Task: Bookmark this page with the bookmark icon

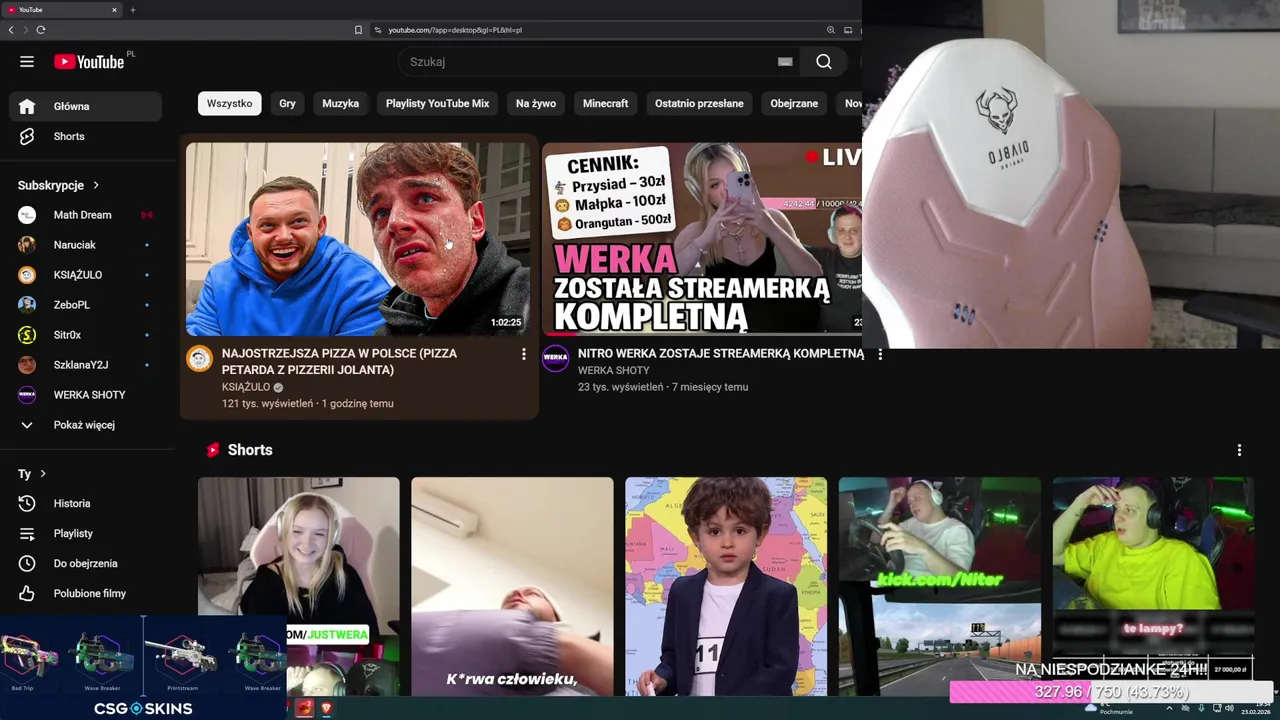Action: 358,30
